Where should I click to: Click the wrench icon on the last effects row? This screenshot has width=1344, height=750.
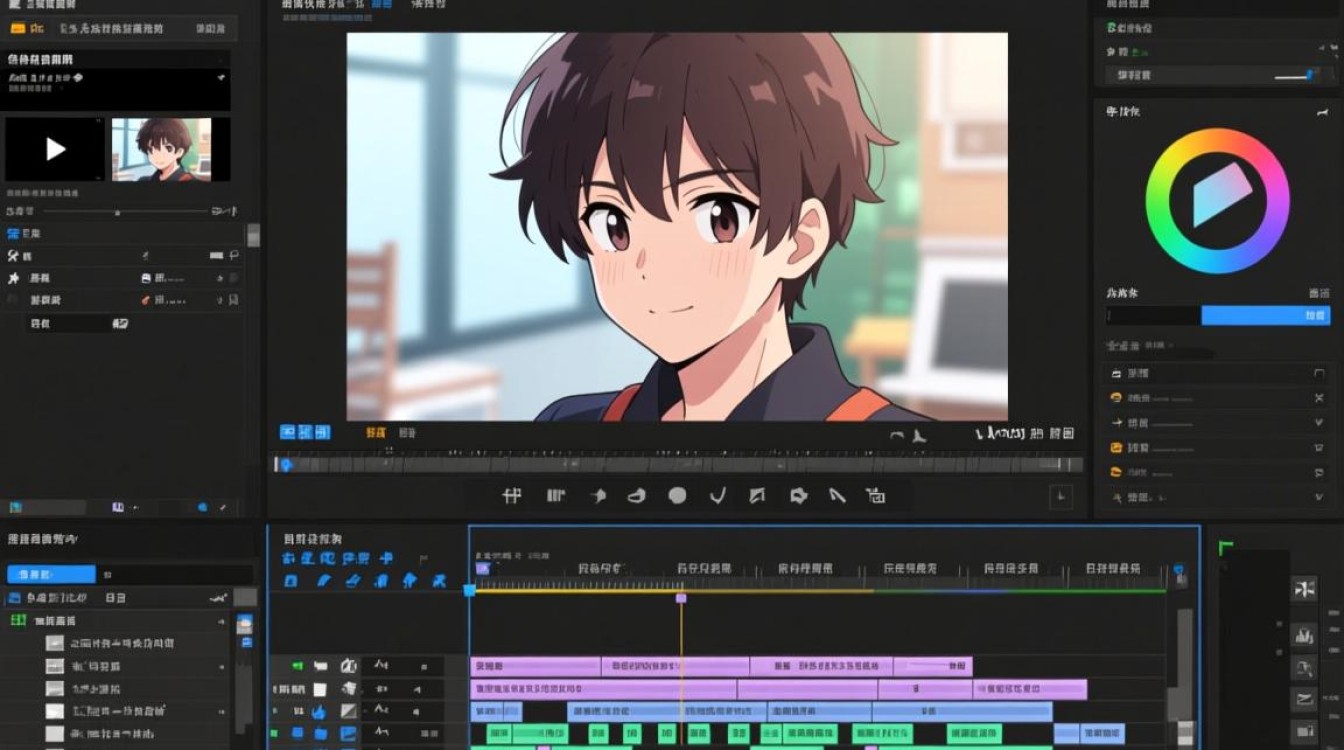click(x=1116, y=497)
